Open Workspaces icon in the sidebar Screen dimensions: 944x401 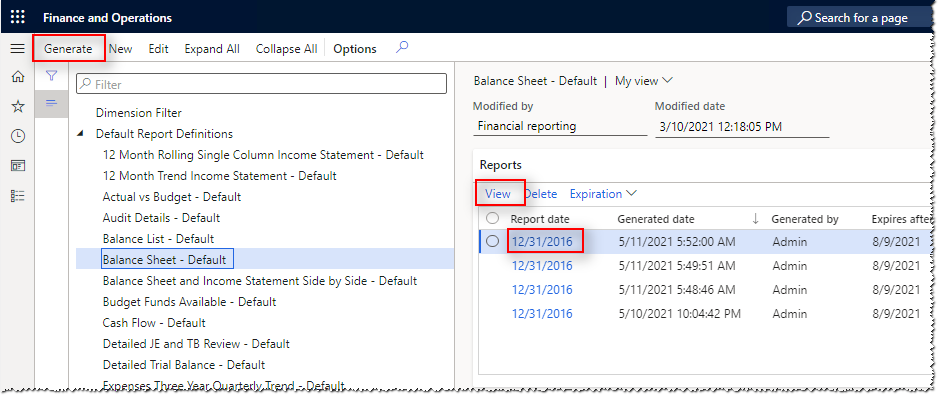[x=17, y=165]
